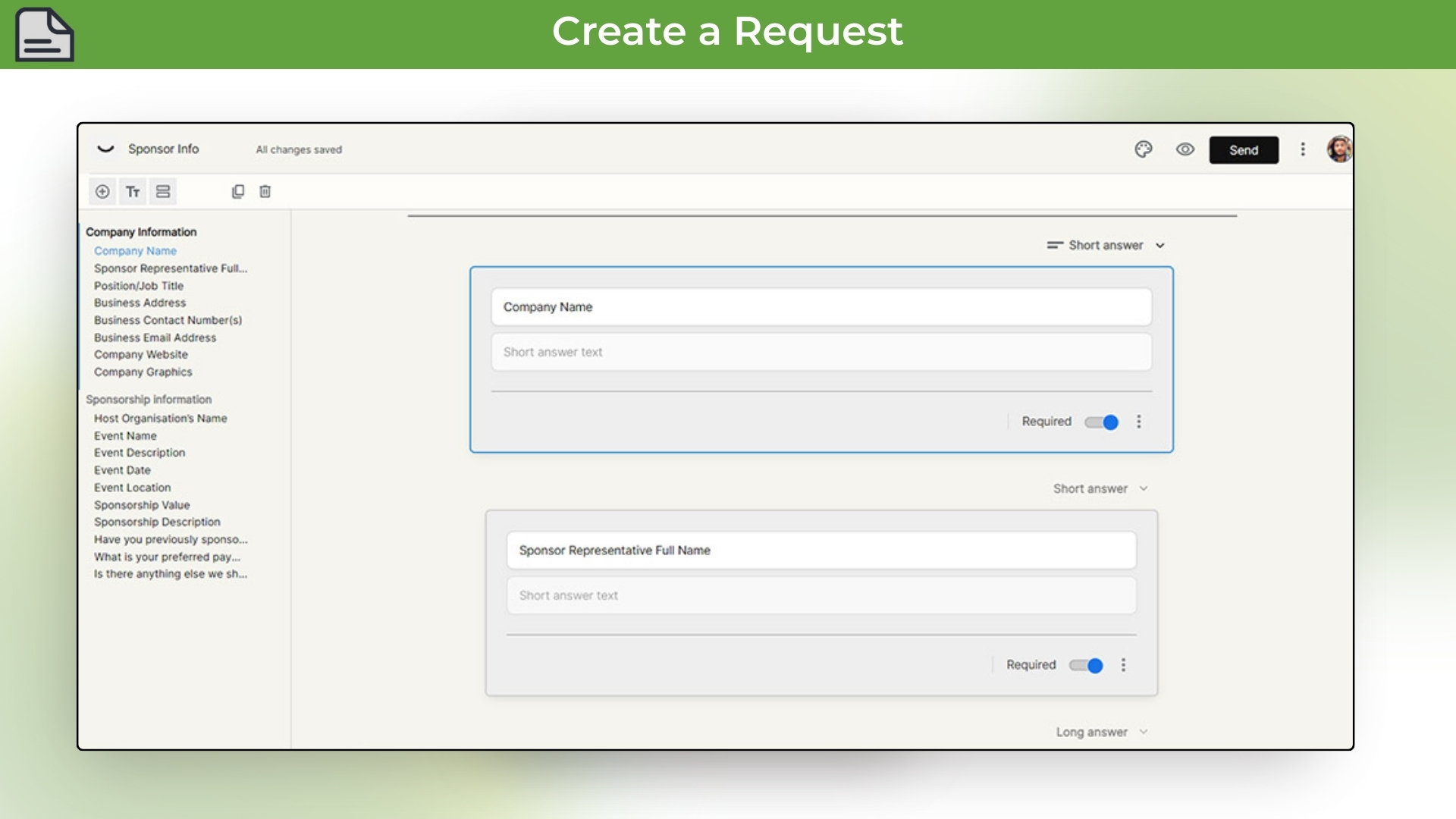Toggle Required for Sponsor Representative question
The width and height of the screenshot is (1456, 819).
[1085, 665]
